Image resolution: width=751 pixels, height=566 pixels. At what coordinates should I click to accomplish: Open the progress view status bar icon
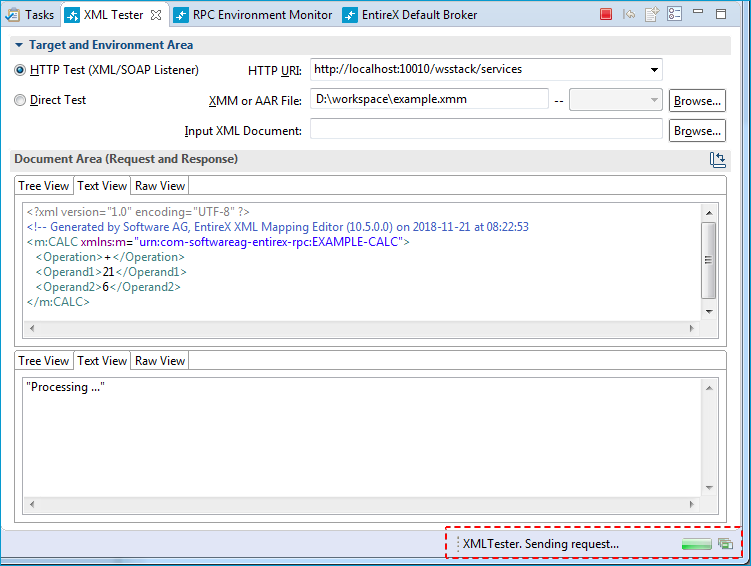point(725,543)
